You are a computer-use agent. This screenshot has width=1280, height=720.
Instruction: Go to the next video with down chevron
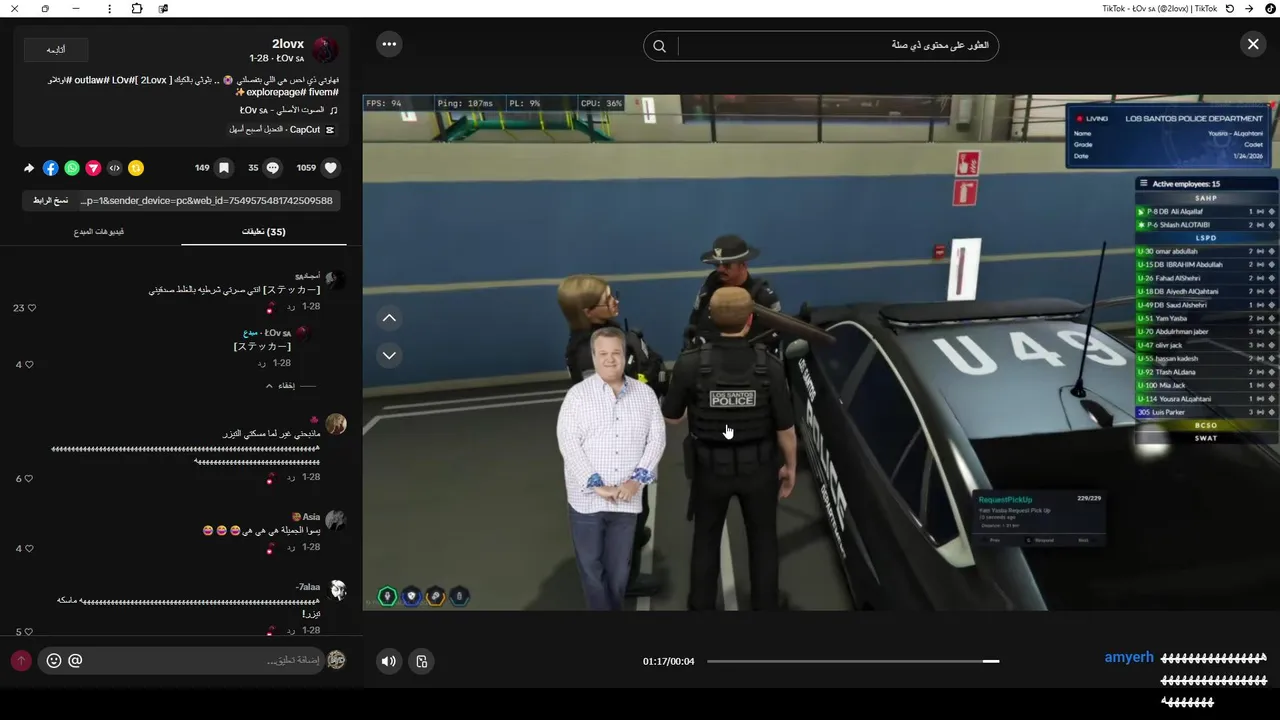(x=389, y=355)
